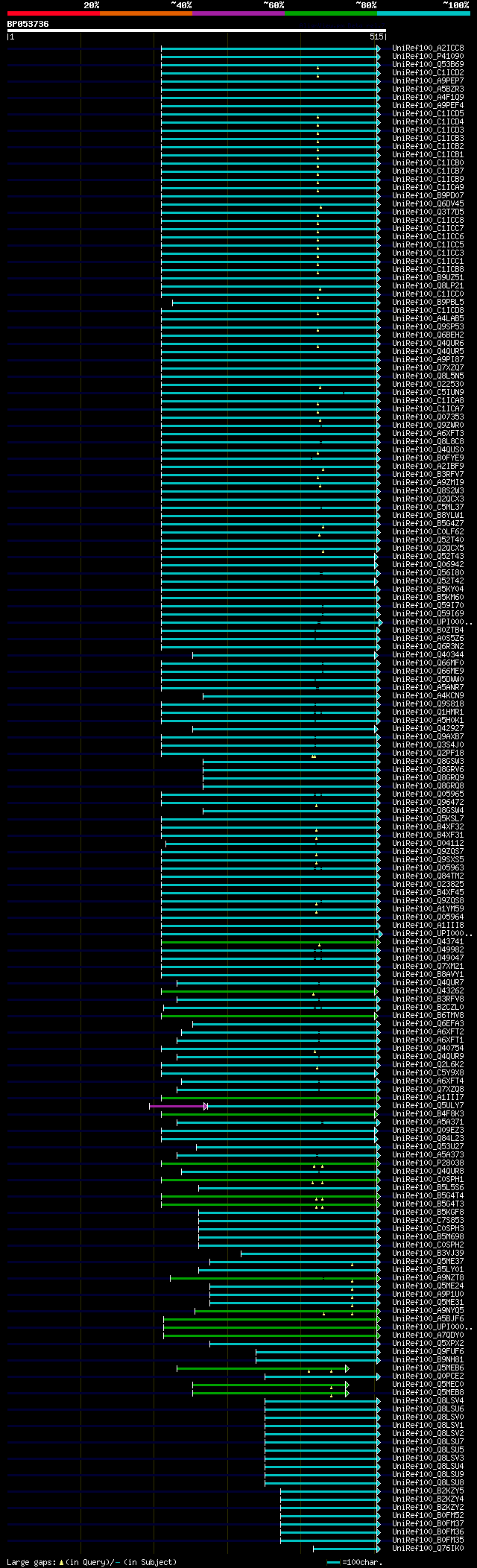Select the UniRef100_P28038 label

click(428, 1163)
